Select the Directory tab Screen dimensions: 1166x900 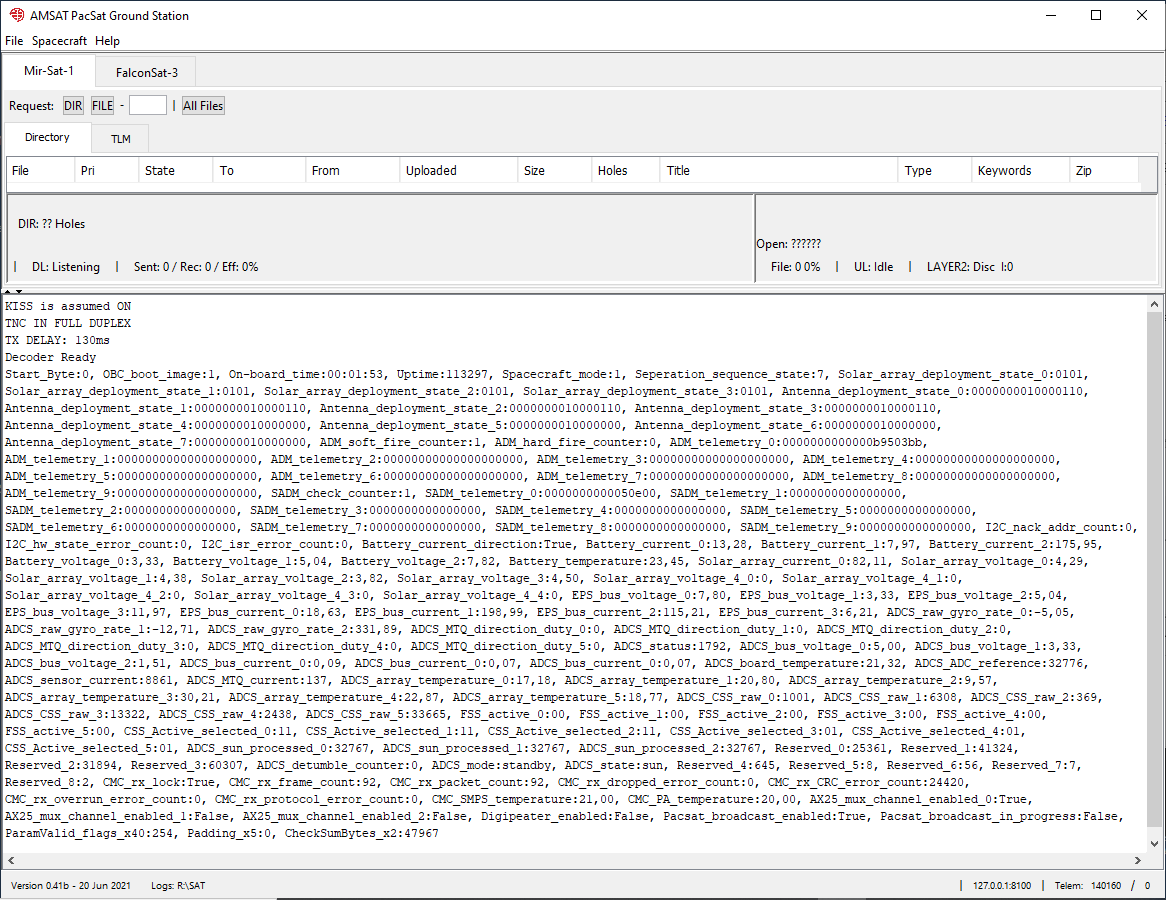click(x=47, y=137)
